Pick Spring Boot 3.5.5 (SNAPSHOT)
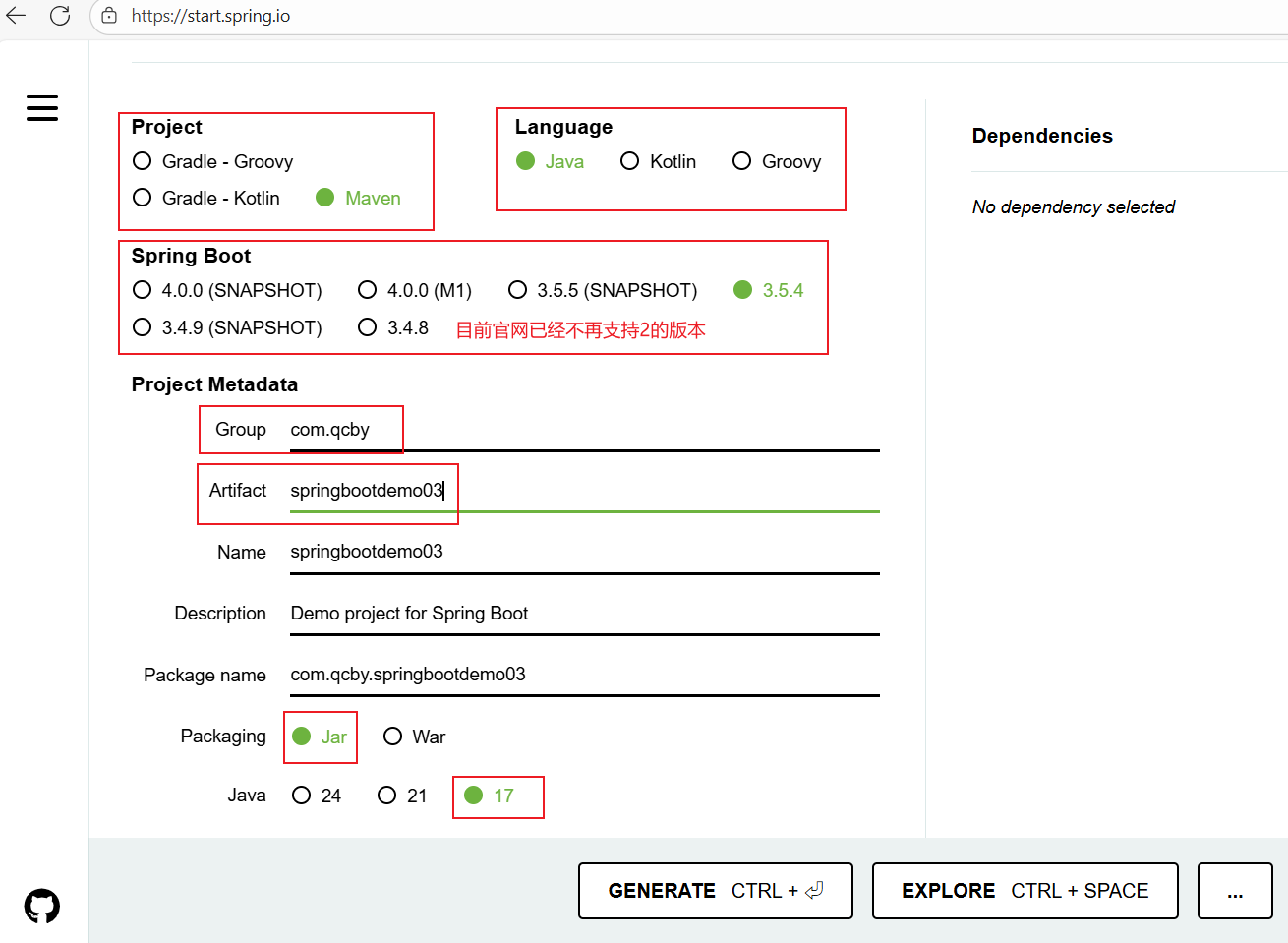This screenshot has width=1288, height=943. [603, 290]
